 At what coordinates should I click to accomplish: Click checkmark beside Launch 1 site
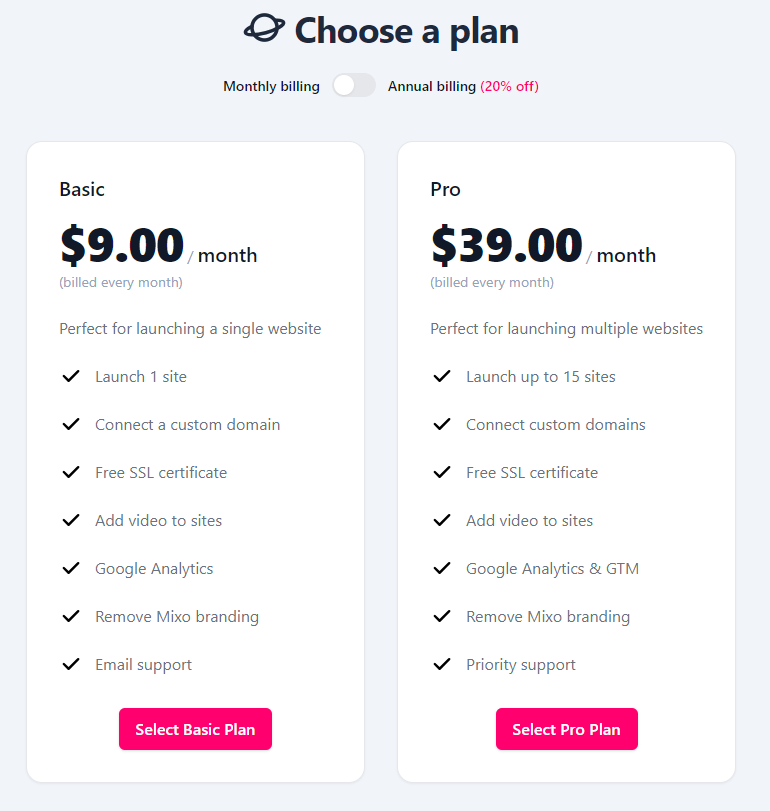[71, 377]
